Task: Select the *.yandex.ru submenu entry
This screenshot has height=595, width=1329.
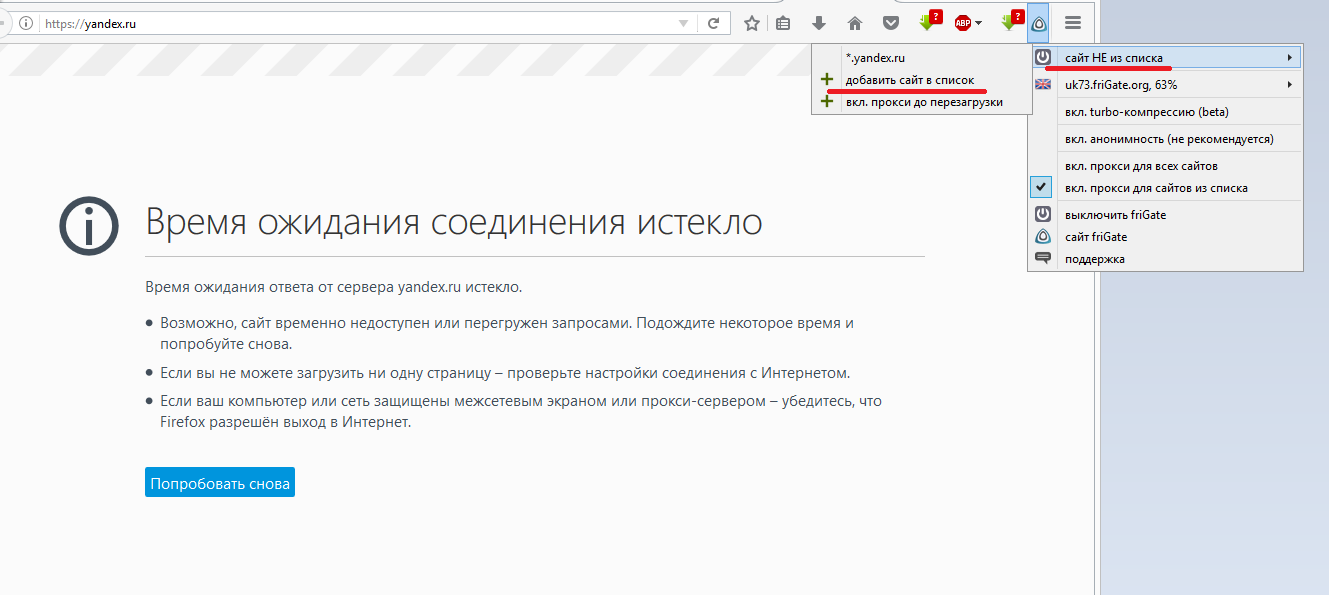Action: tap(922, 58)
